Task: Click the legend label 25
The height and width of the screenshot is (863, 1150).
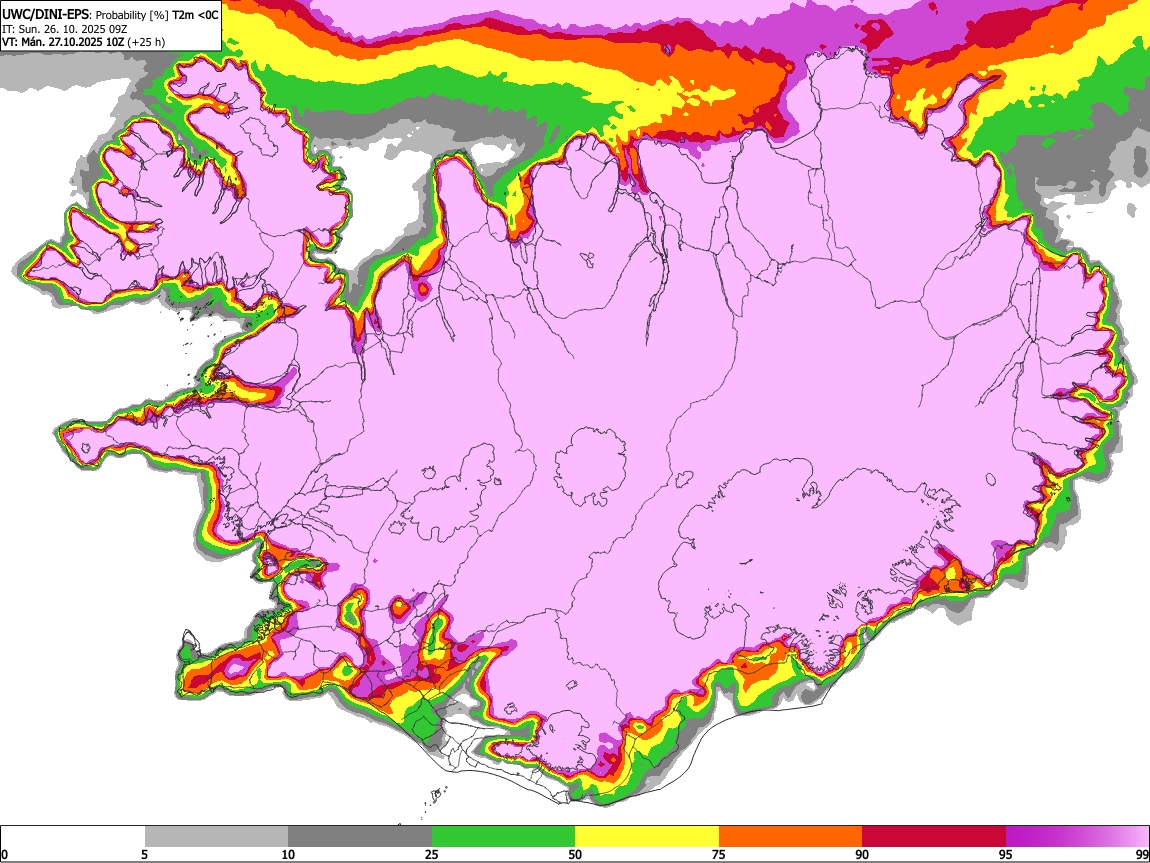Action: (x=432, y=855)
